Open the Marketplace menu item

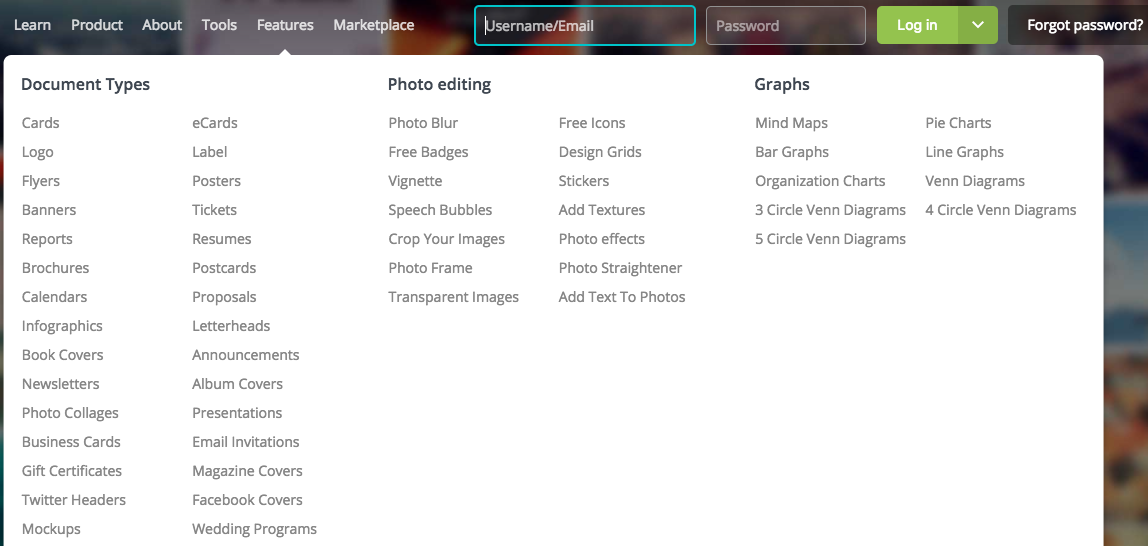coord(373,25)
